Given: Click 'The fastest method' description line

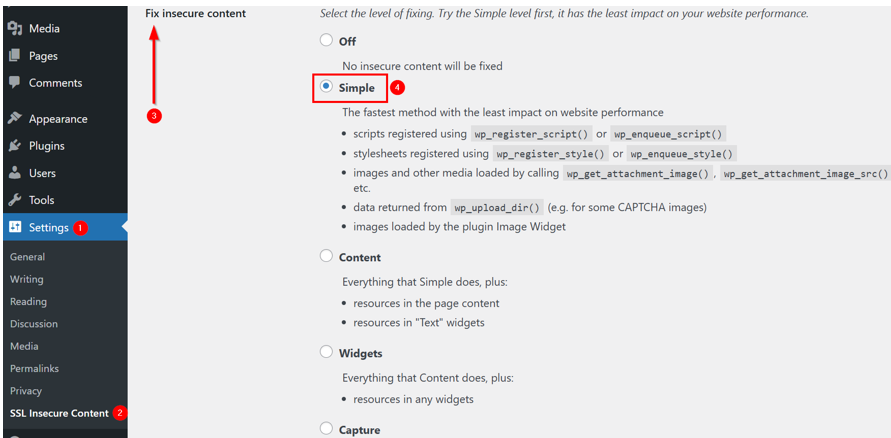Looking at the screenshot, I should click(503, 112).
